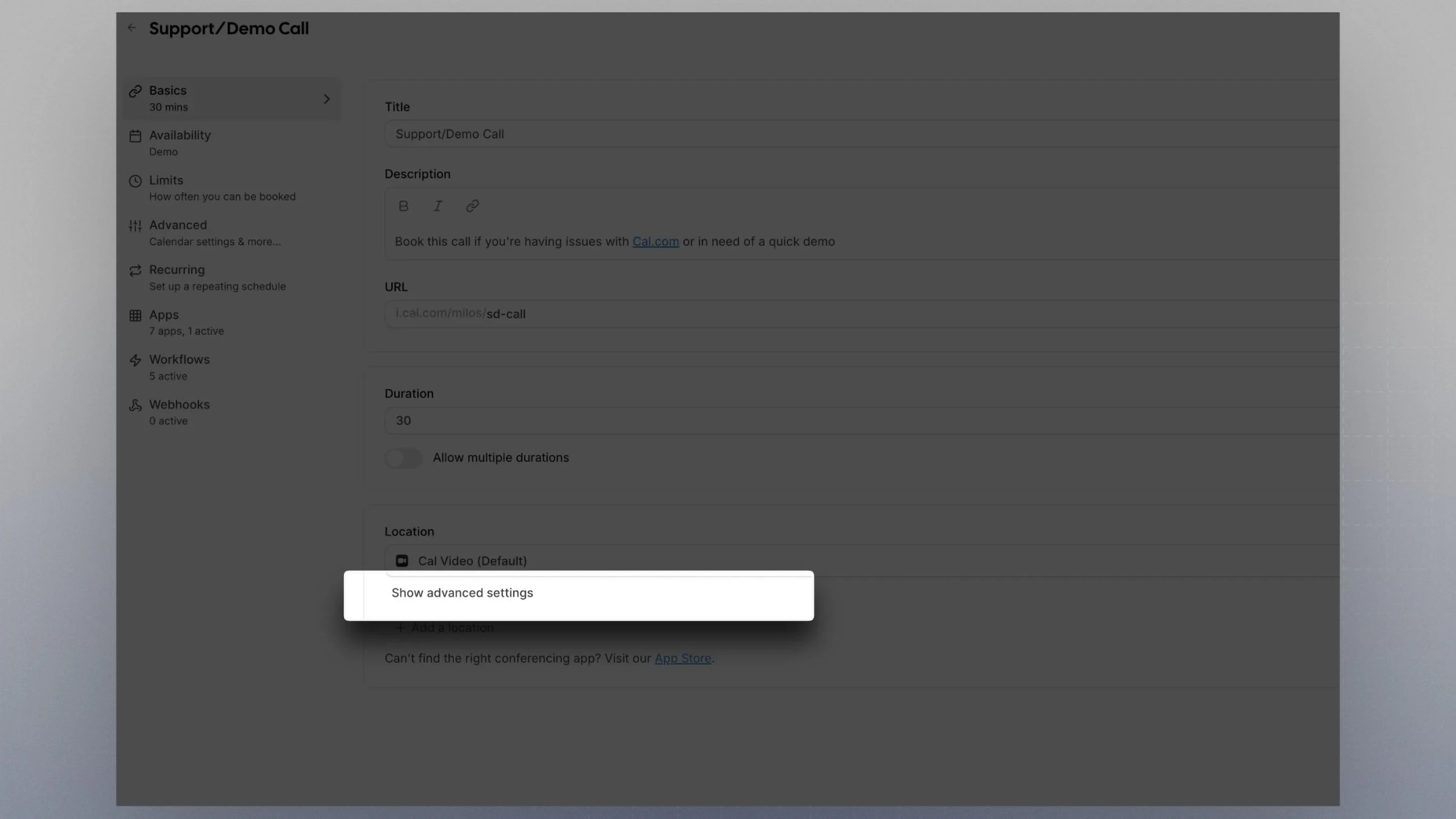
Task: Click the Workflows lightning bolt icon
Action: coord(135,360)
